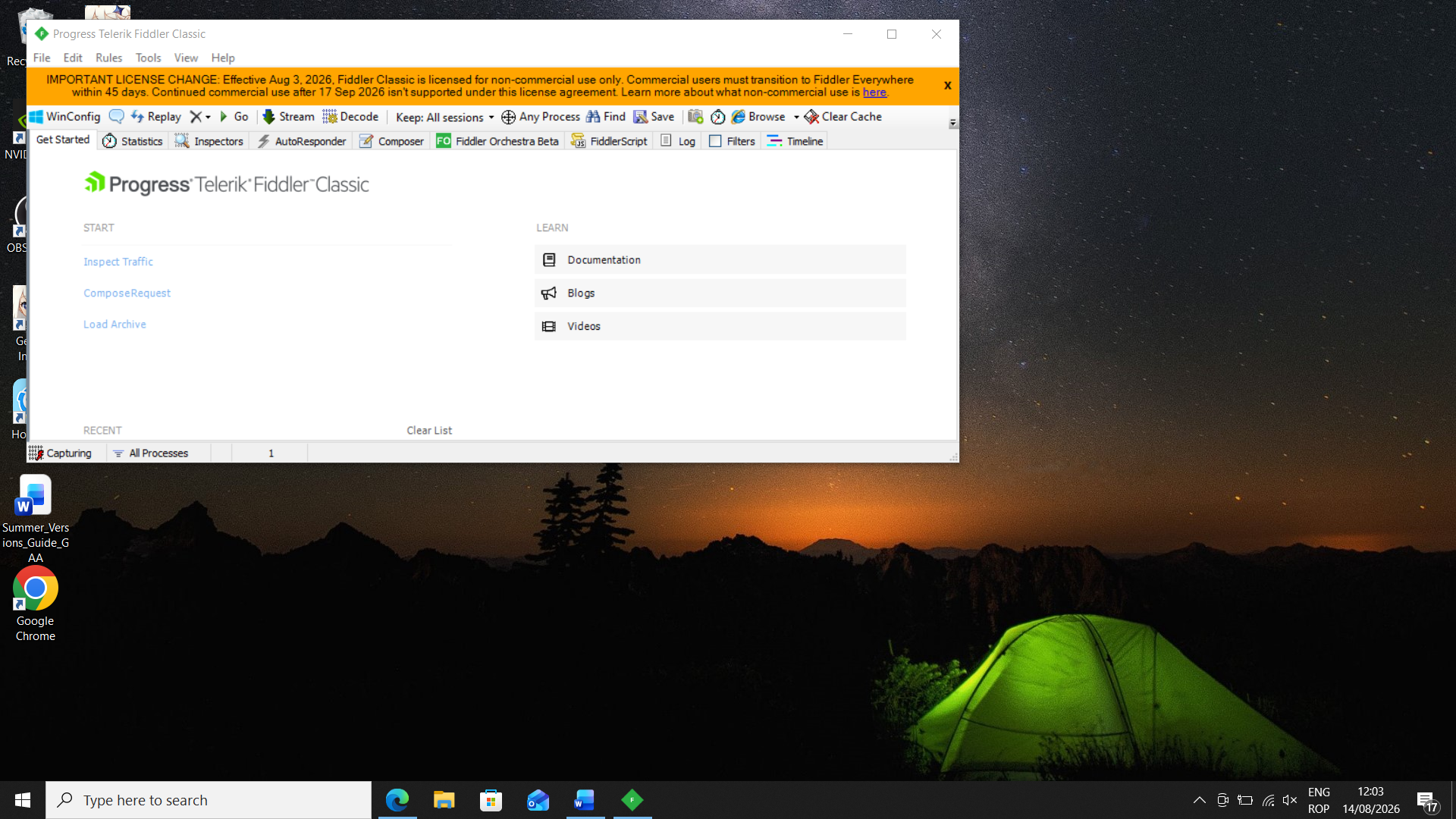The width and height of the screenshot is (1456, 819).
Task: Open the Fiddler Orchestra Beta tab
Action: pyautogui.click(x=497, y=141)
